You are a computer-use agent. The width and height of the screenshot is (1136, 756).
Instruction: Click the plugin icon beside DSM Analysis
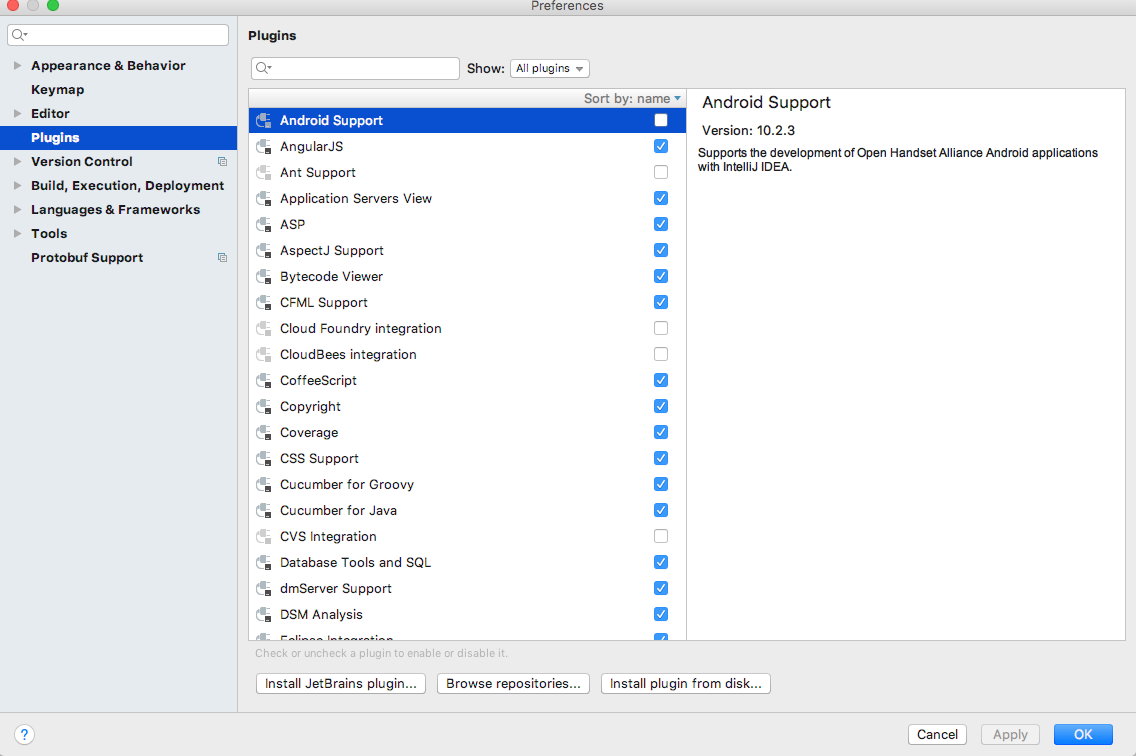[264, 615]
